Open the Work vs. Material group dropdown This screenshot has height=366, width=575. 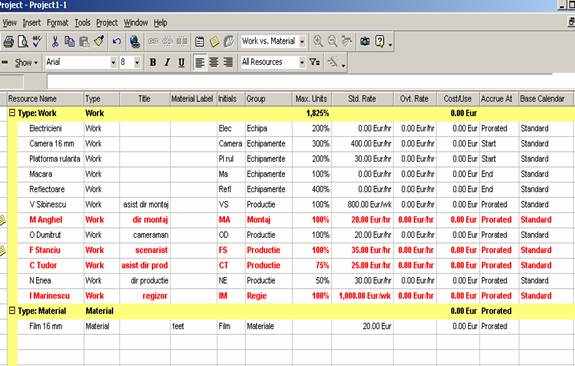point(302,41)
